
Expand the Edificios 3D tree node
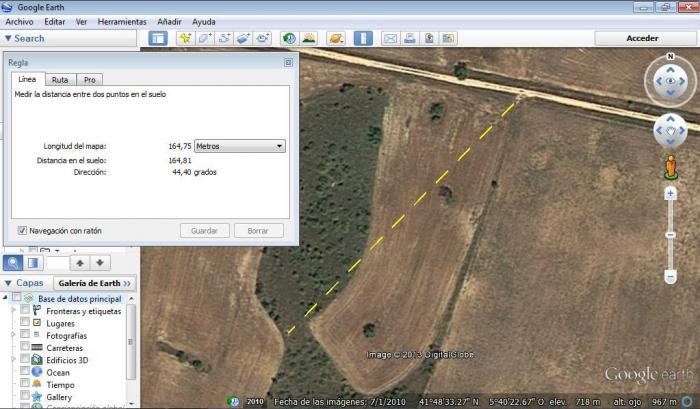pyautogui.click(x=13, y=359)
